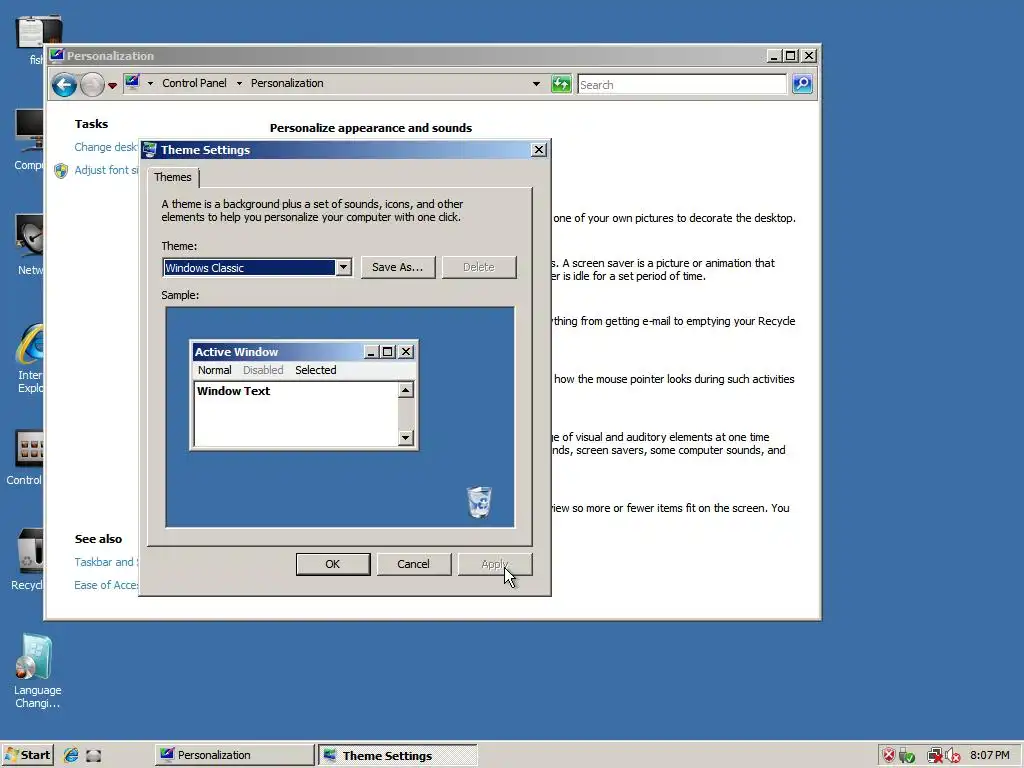
Task: Click Apply in Theme Settings
Action: tap(494, 564)
